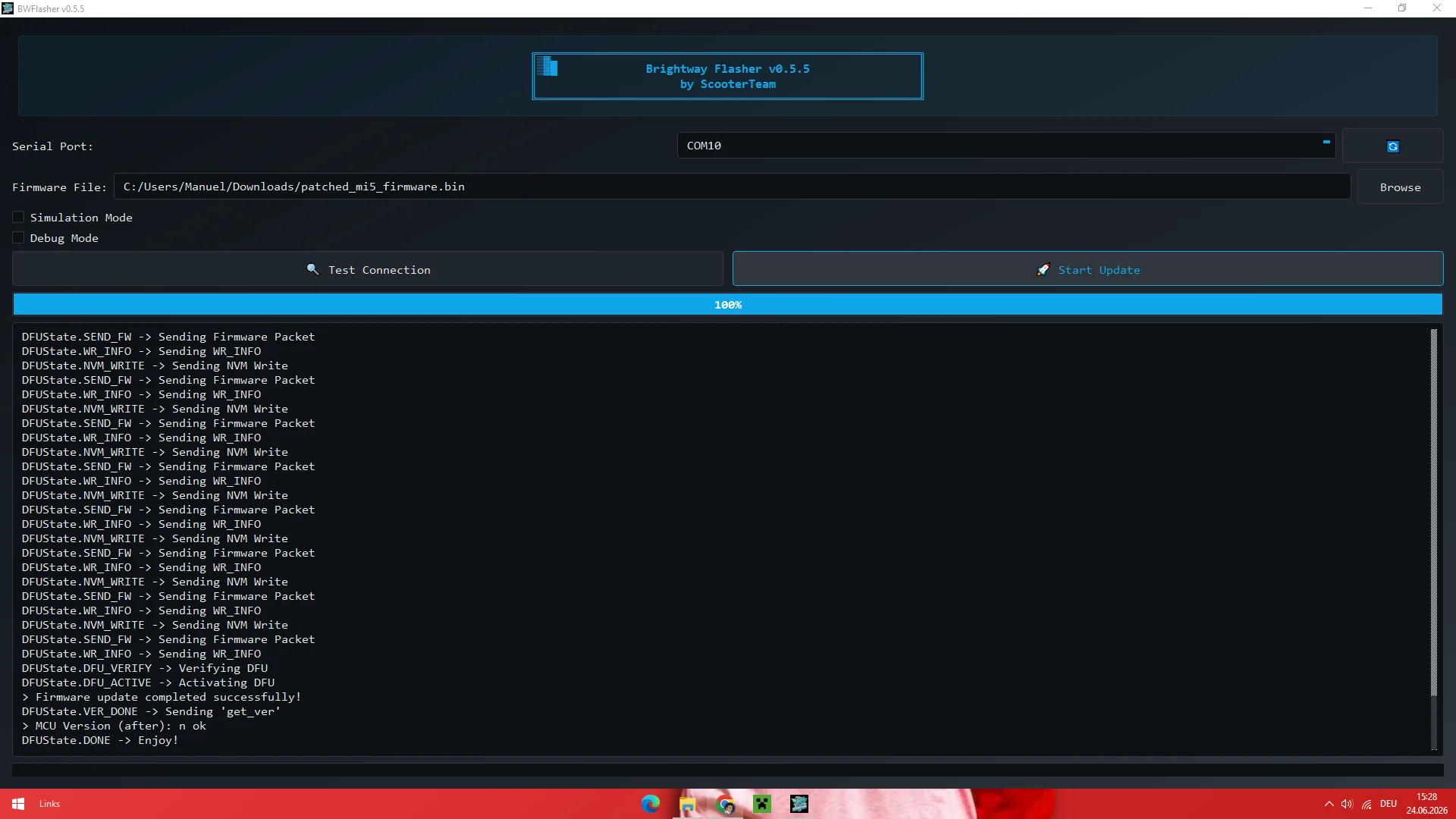1456x819 pixels.
Task: Enable the Debug Mode checkbox
Action: click(18, 238)
